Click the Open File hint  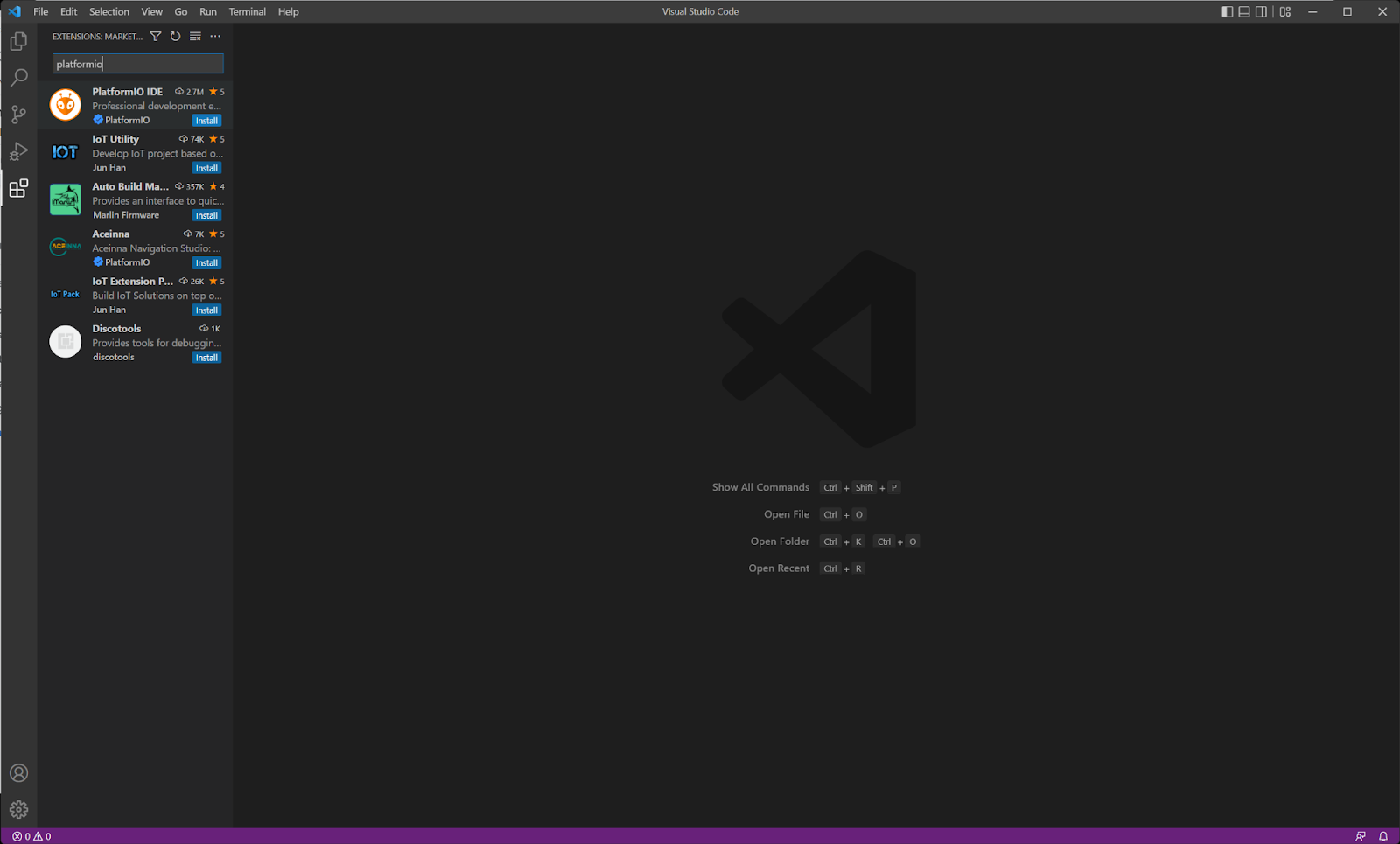click(787, 514)
